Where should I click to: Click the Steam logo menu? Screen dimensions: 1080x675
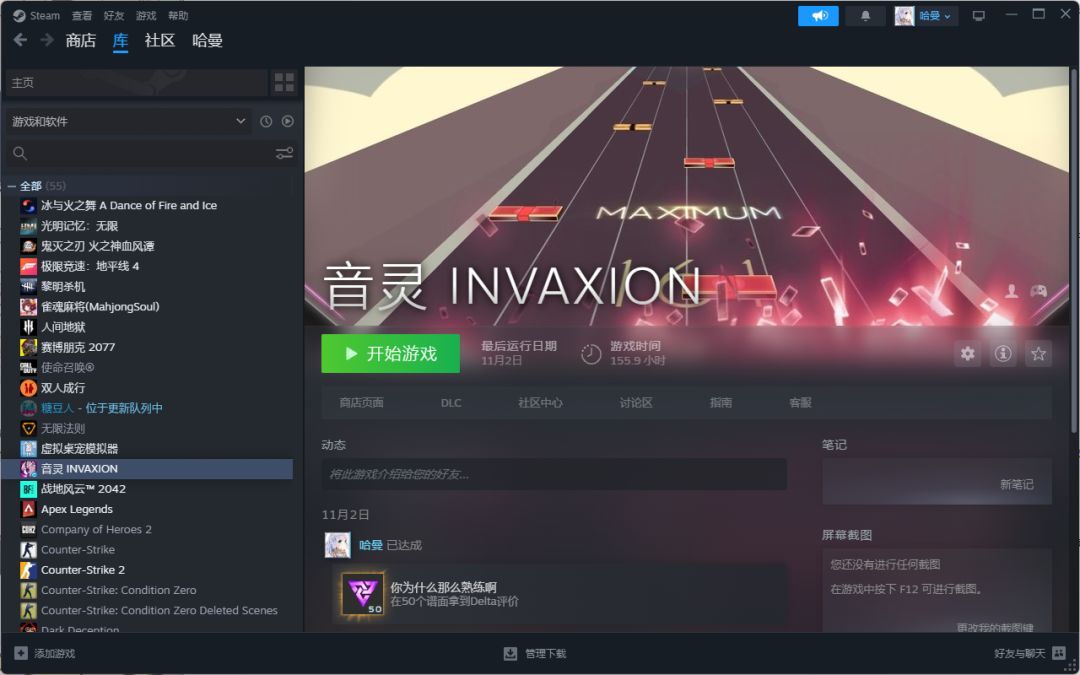point(37,15)
